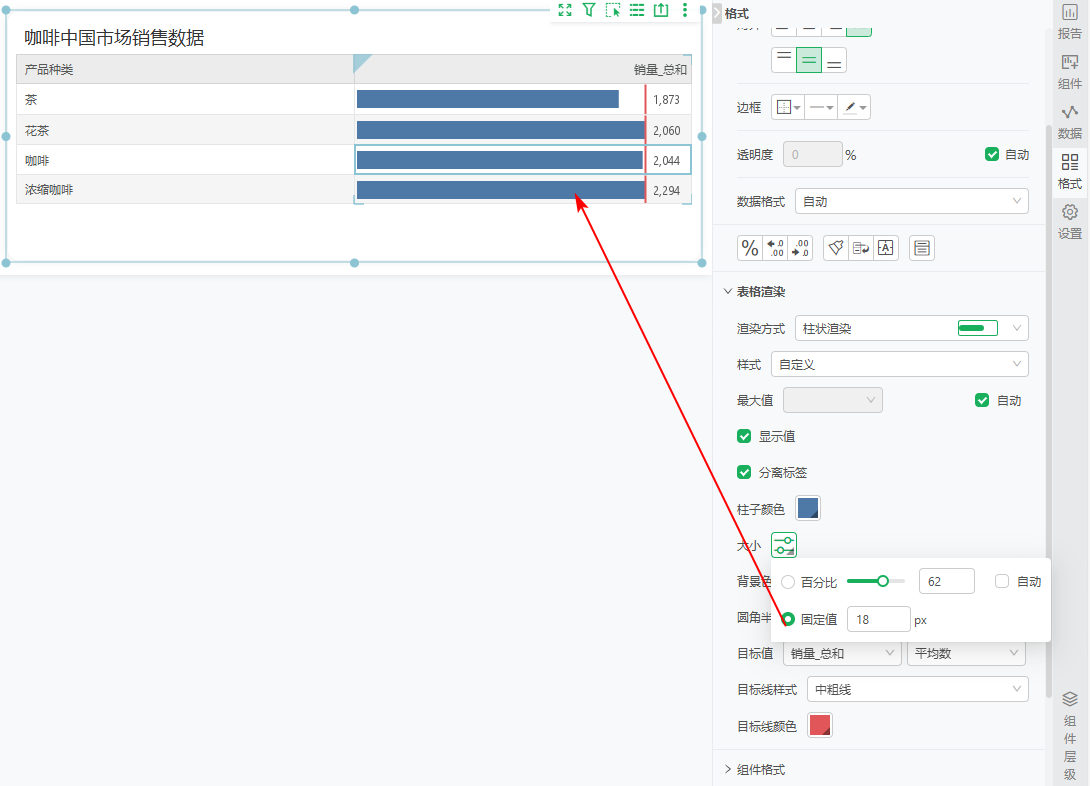Viewport: 1090px width, 786px height.
Task: Open the 最大值 dropdown
Action: click(833, 400)
